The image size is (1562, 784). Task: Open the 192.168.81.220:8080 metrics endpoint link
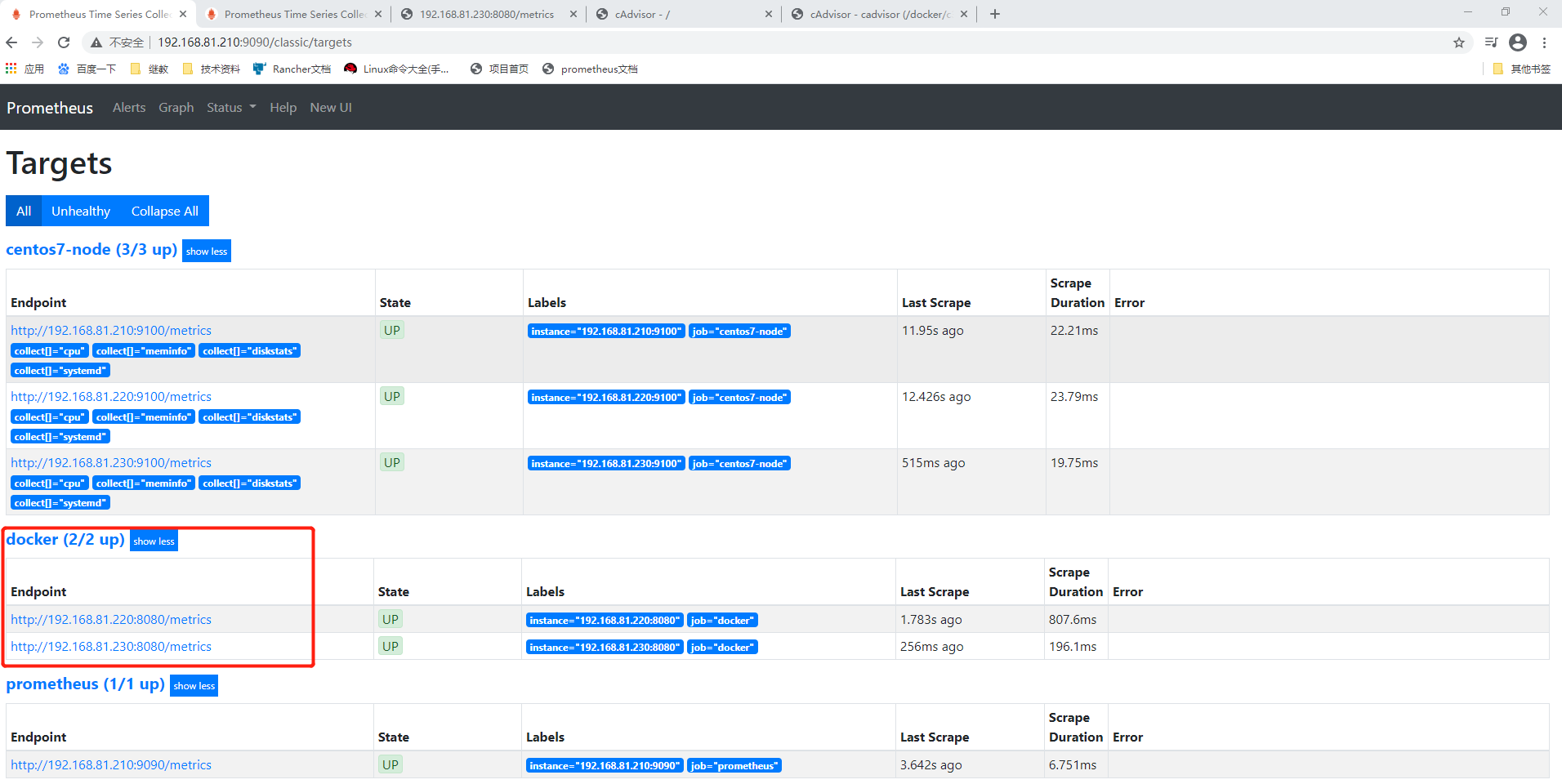click(x=111, y=619)
